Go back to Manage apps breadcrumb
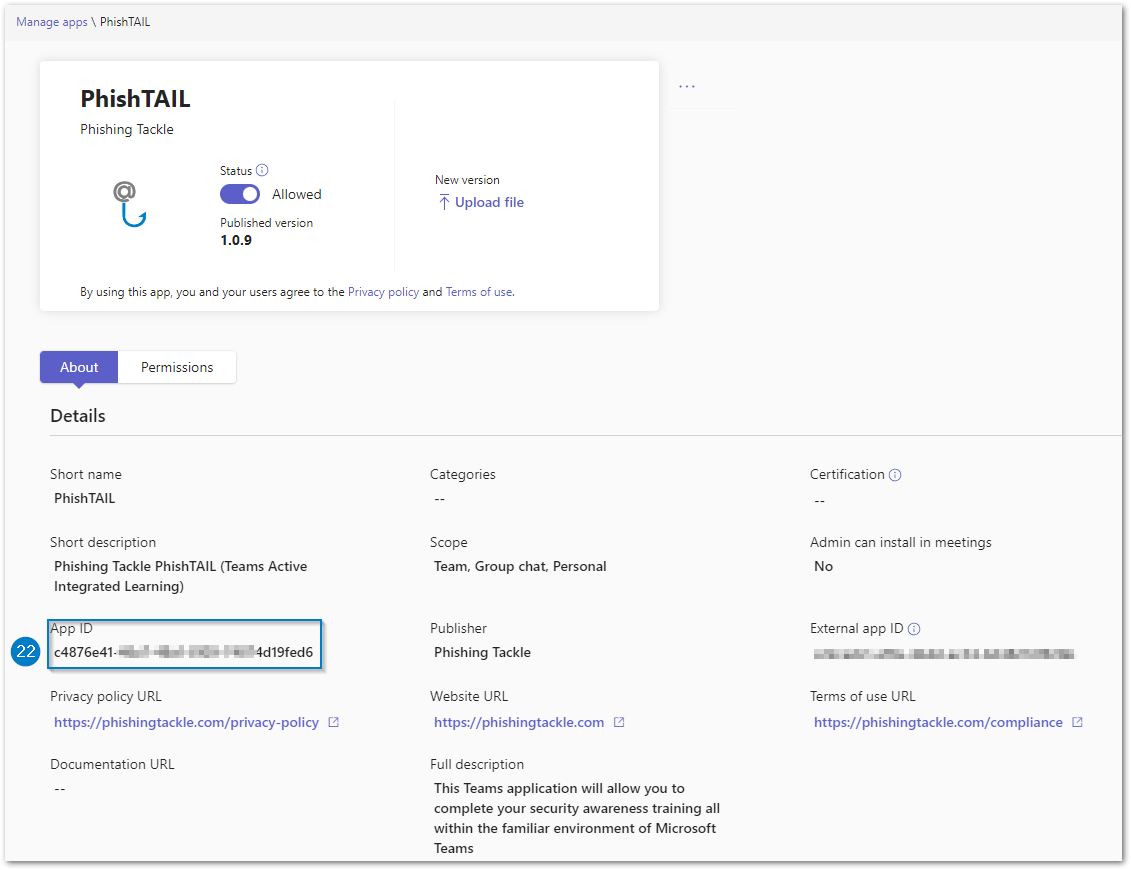The height and width of the screenshot is (870, 1131). point(52,22)
